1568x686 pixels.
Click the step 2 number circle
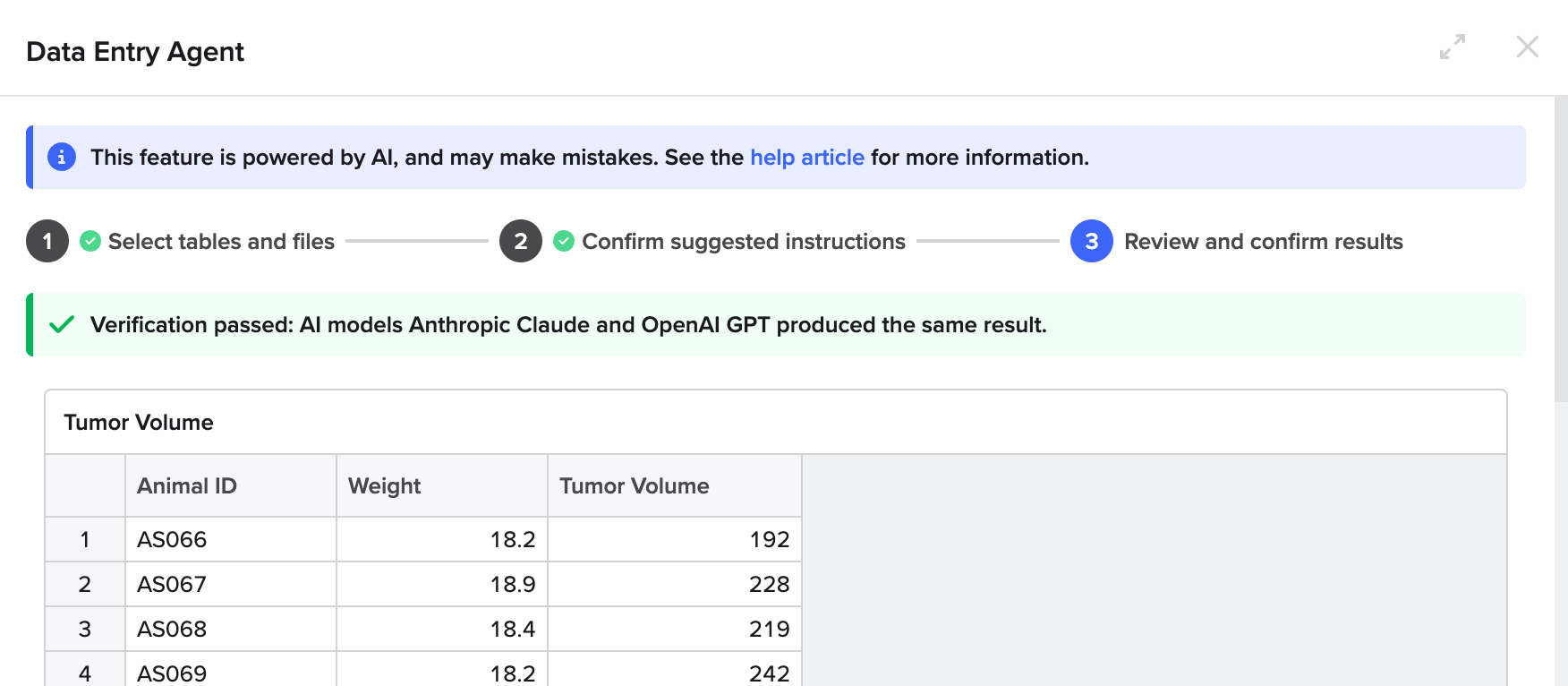(x=521, y=241)
